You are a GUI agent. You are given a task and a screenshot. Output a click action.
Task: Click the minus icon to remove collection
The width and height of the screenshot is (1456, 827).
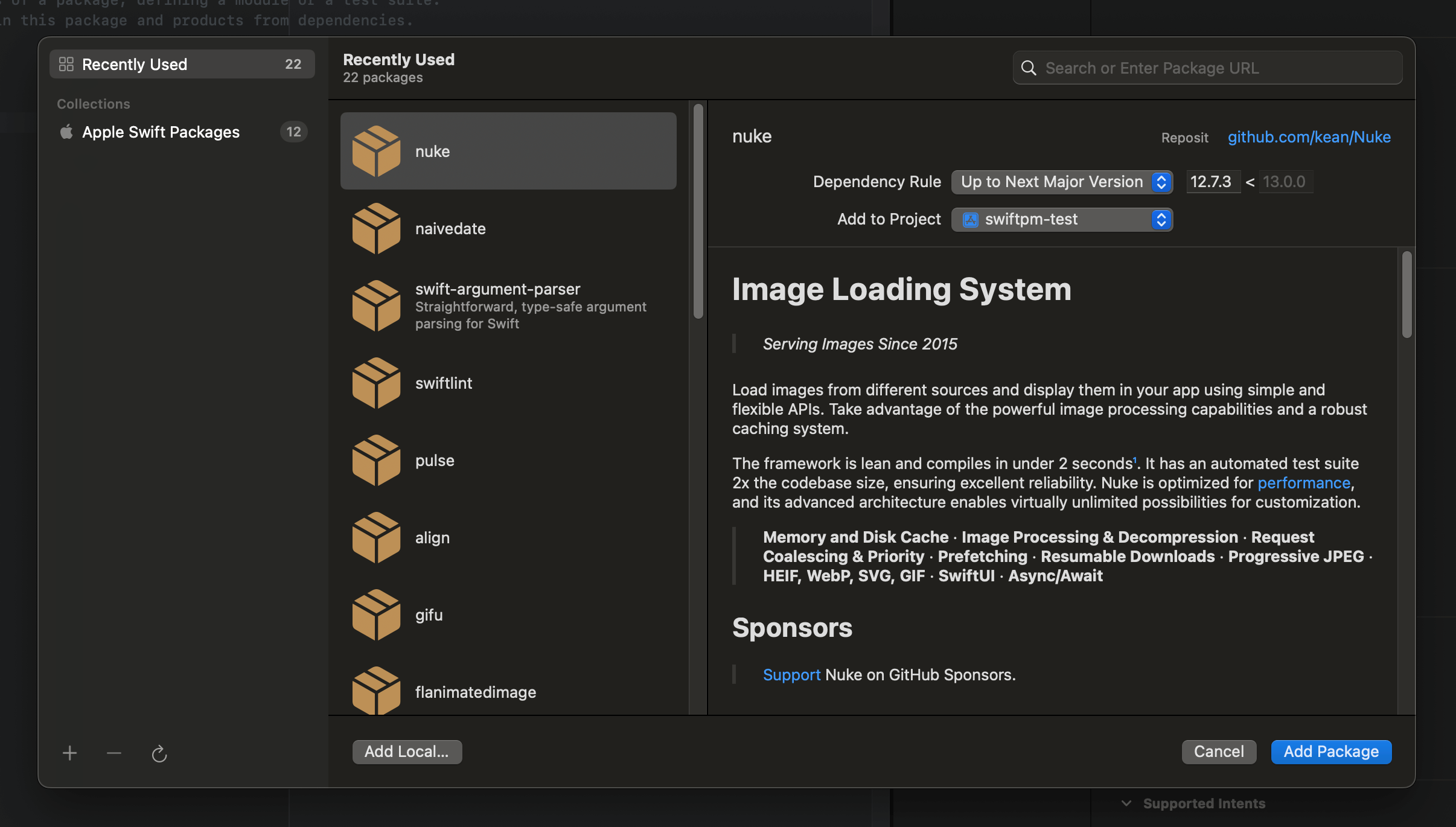(114, 753)
